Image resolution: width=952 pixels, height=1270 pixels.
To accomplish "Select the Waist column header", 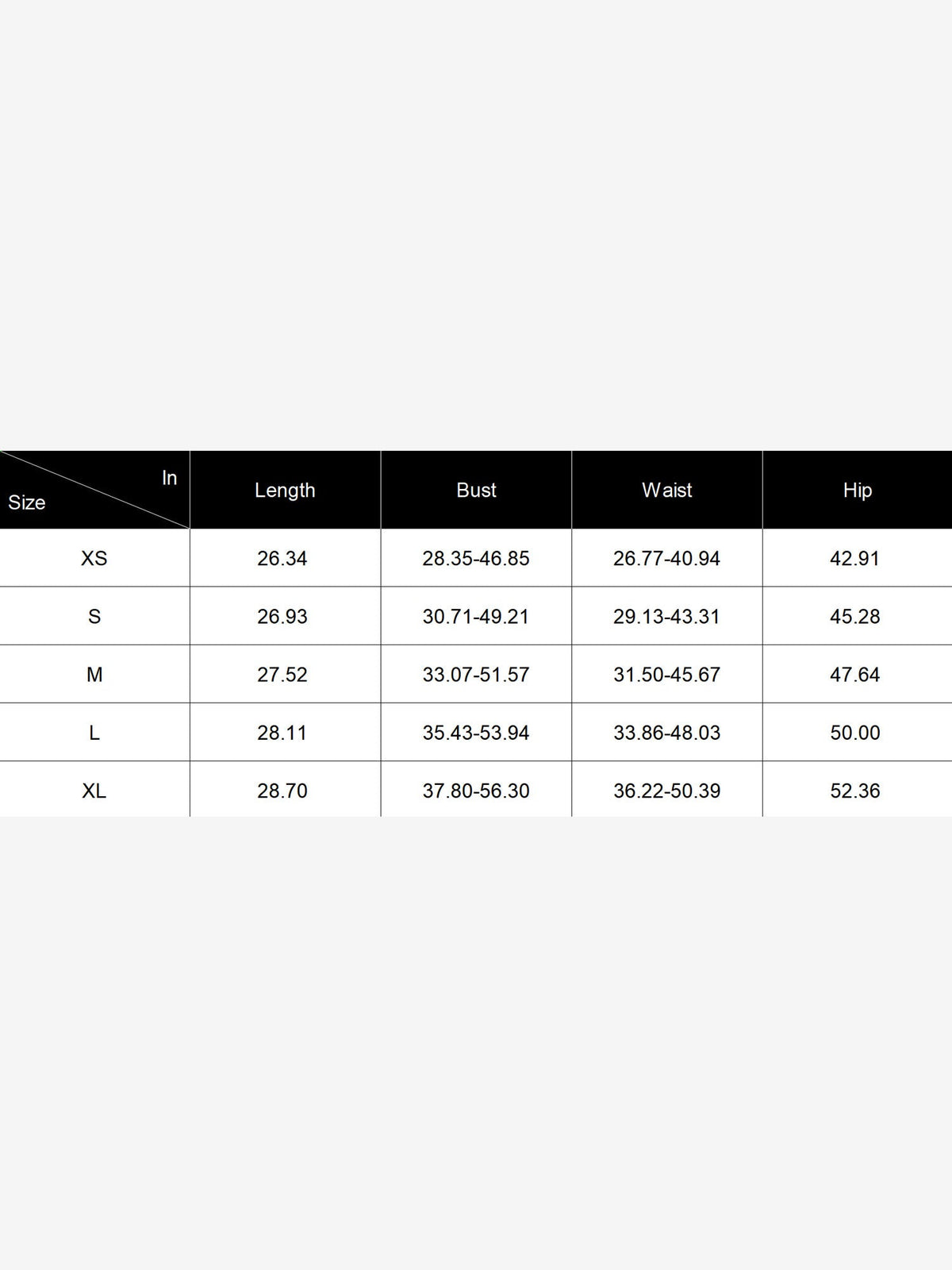I will click(x=666, y=491).
